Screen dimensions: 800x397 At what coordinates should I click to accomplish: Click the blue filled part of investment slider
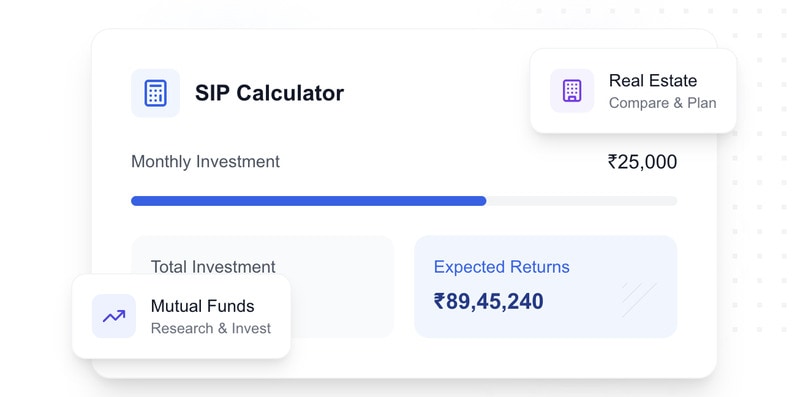pos(309,201)
